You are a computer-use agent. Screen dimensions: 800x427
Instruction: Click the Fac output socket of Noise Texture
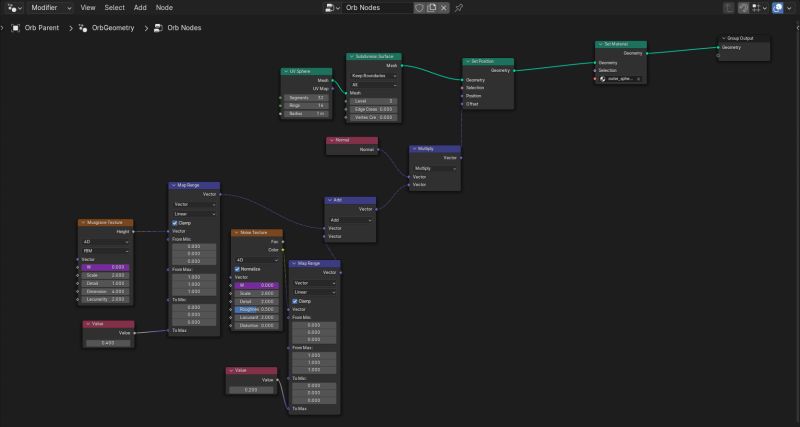pyautogui.click(x=283, y=241)
